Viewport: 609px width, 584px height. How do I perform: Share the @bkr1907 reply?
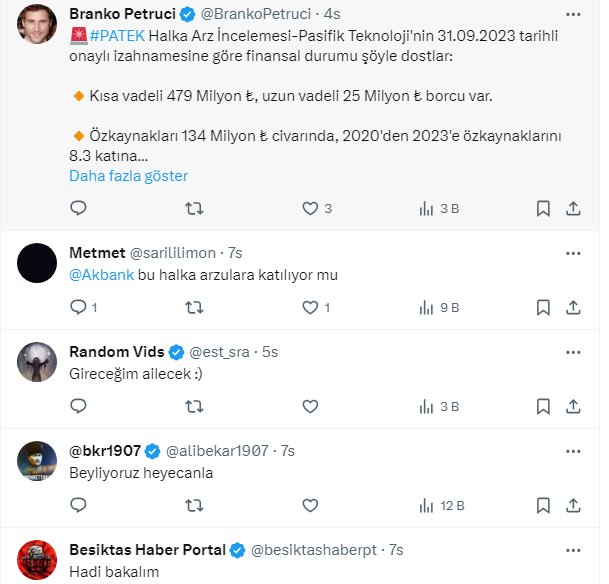(x=574, y=506)
